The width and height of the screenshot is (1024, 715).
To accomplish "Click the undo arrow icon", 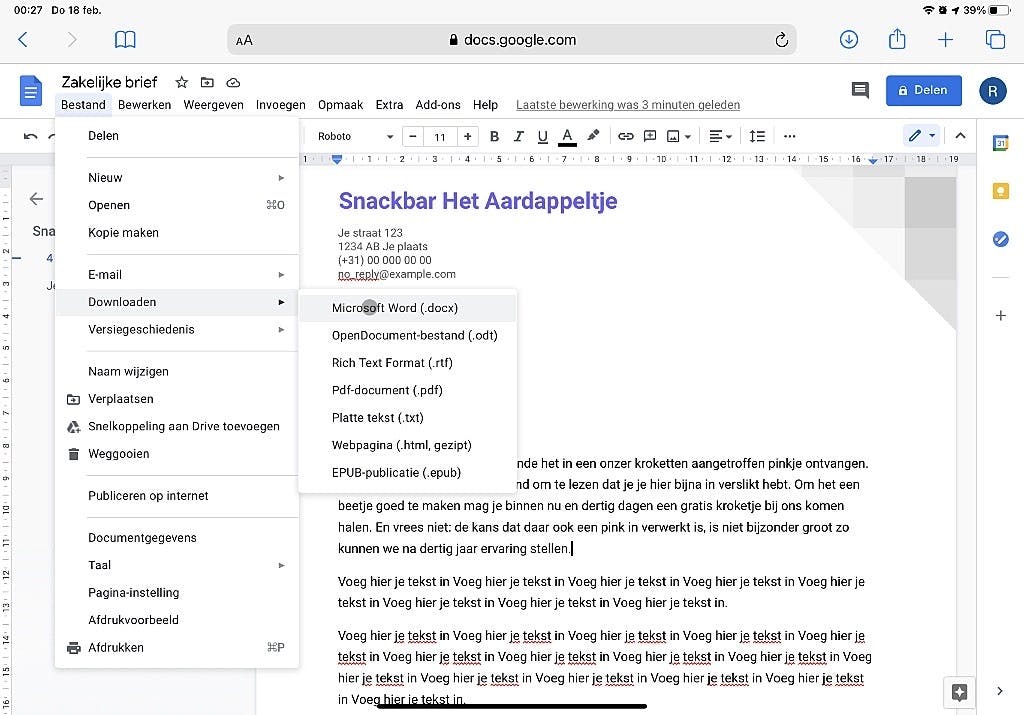I will point(31,136).
